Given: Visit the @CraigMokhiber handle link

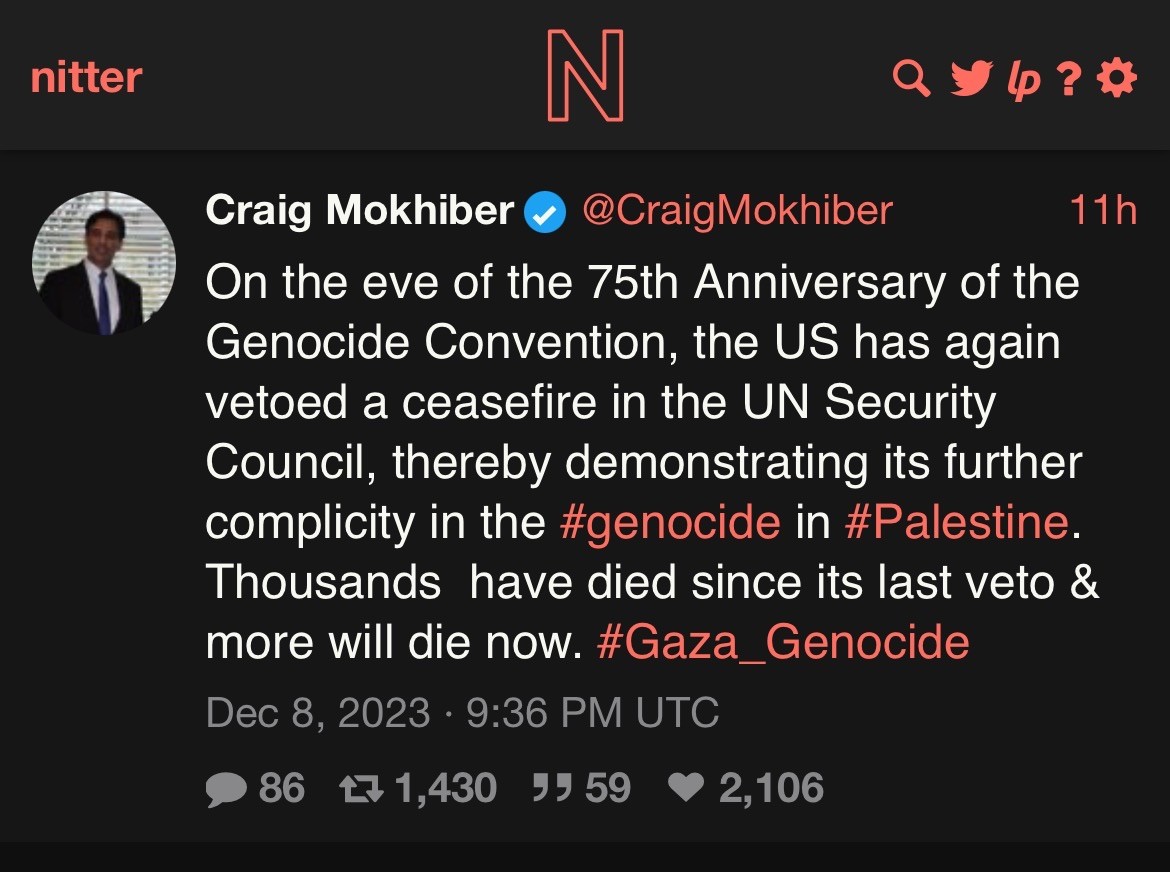Looking at the screenshot, I should tap(737, 211).
